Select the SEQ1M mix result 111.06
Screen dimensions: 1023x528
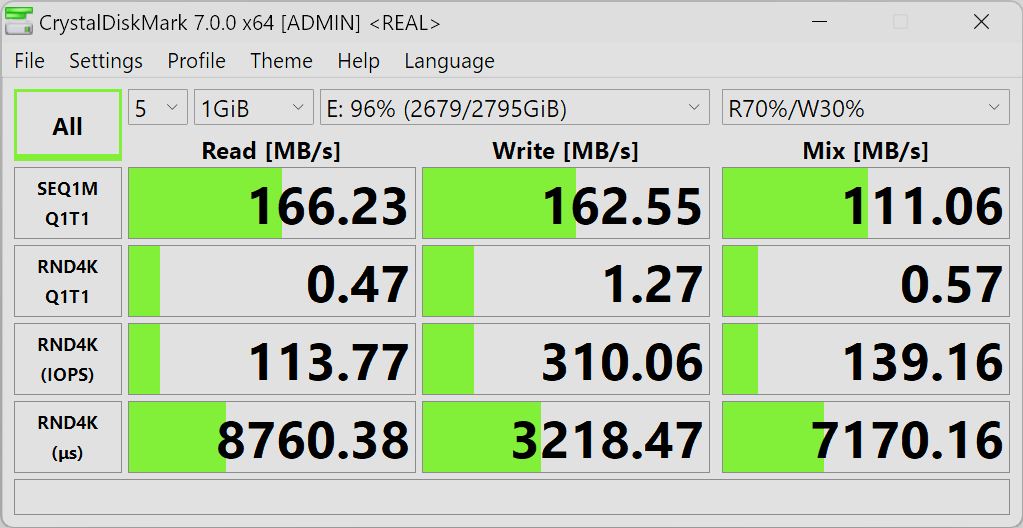pos(865,203)
